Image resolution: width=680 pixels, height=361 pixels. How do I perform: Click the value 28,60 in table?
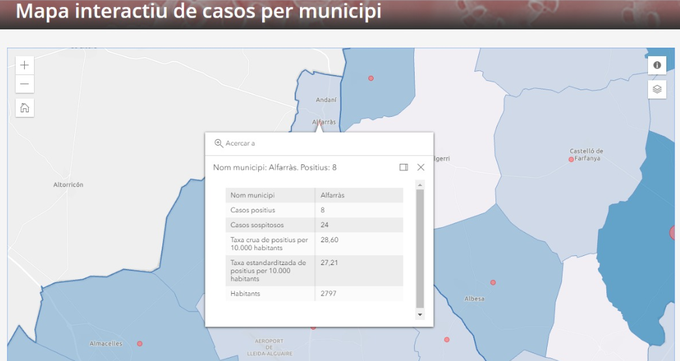click(x=329, y=240)
